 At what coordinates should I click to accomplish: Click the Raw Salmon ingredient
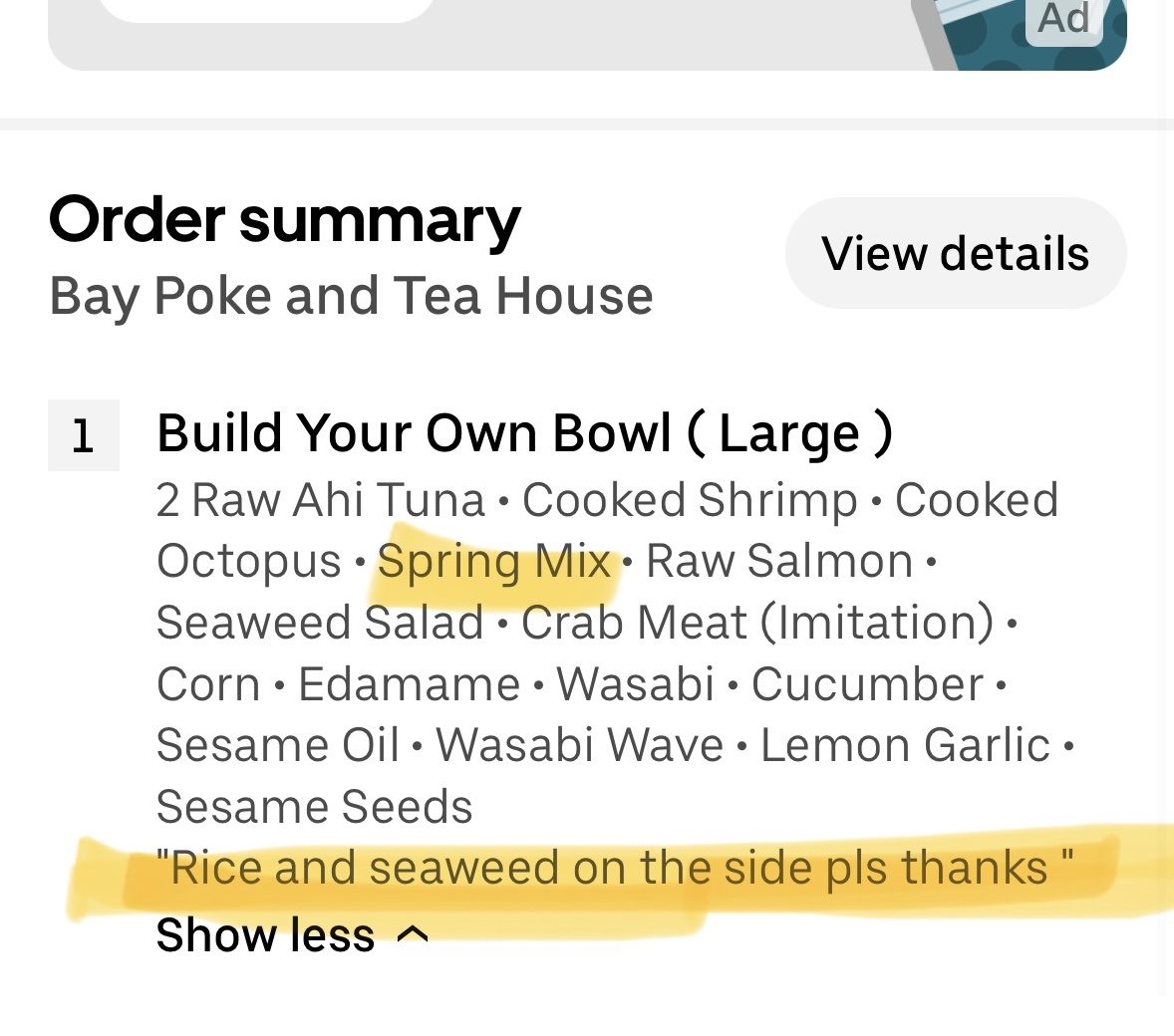[x=779, y=561]
